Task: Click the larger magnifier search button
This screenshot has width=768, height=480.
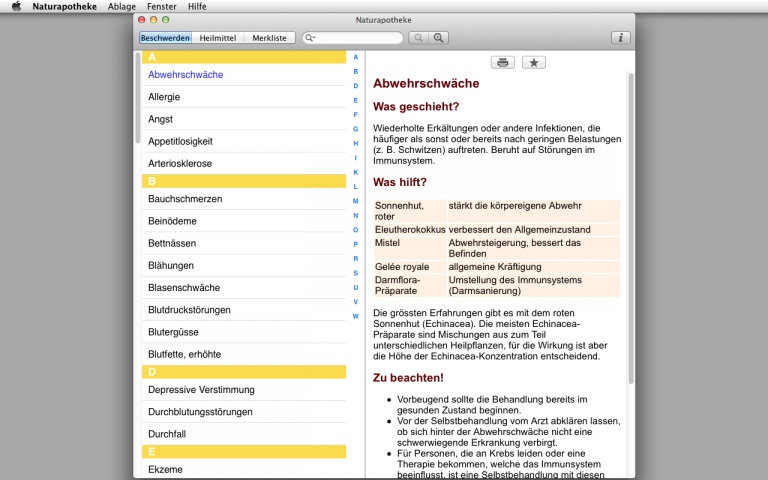Action: [438, 38]
